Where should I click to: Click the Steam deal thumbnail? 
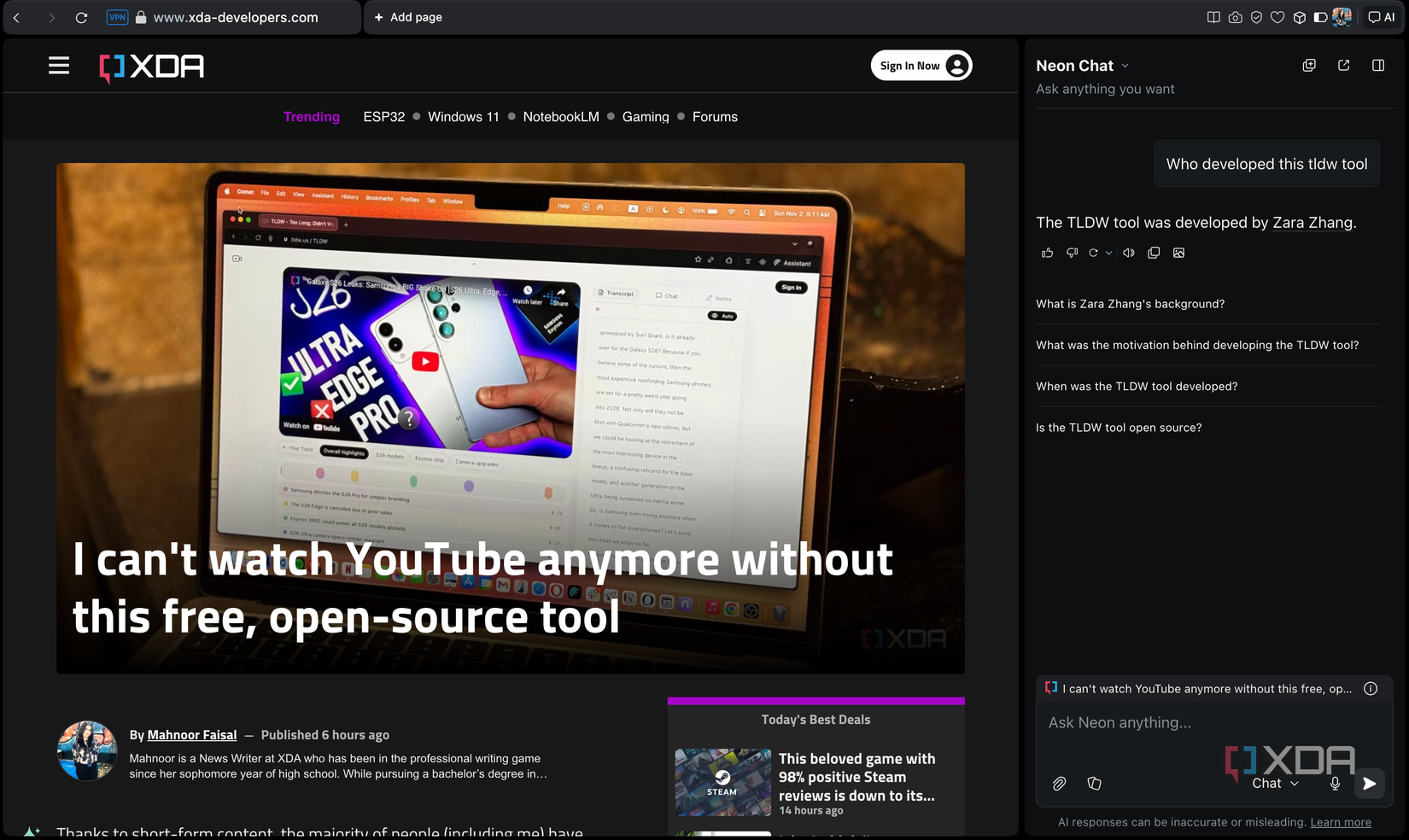tap(723, 782)
